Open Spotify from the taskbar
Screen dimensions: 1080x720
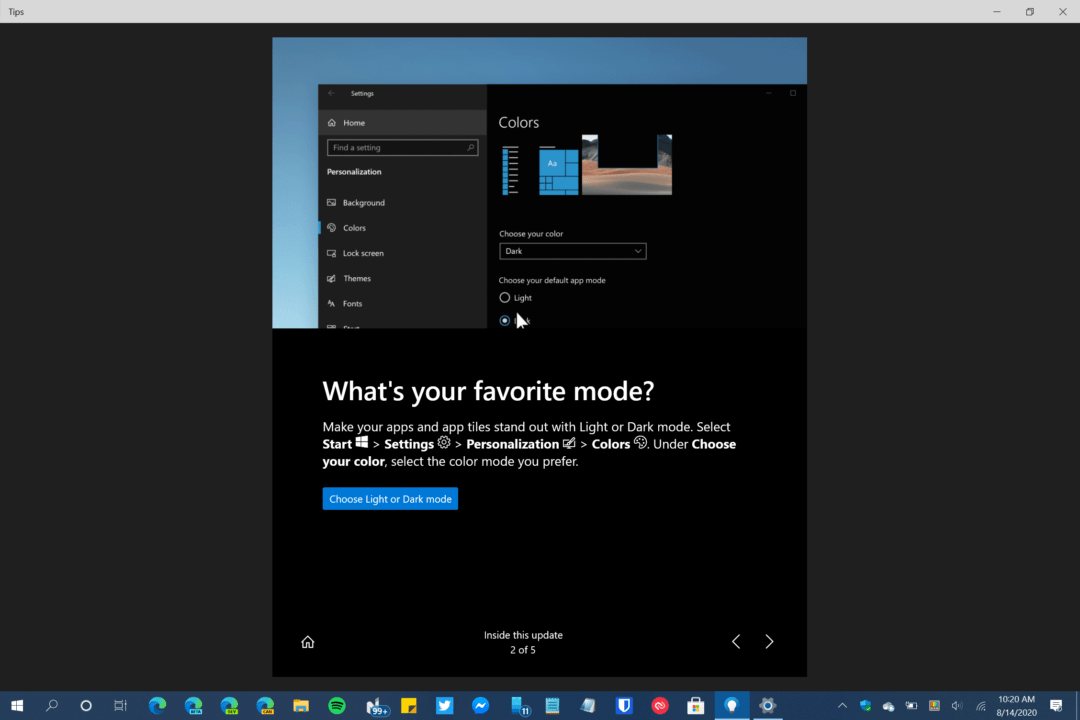pyautogui.click(x=337, y=706)
